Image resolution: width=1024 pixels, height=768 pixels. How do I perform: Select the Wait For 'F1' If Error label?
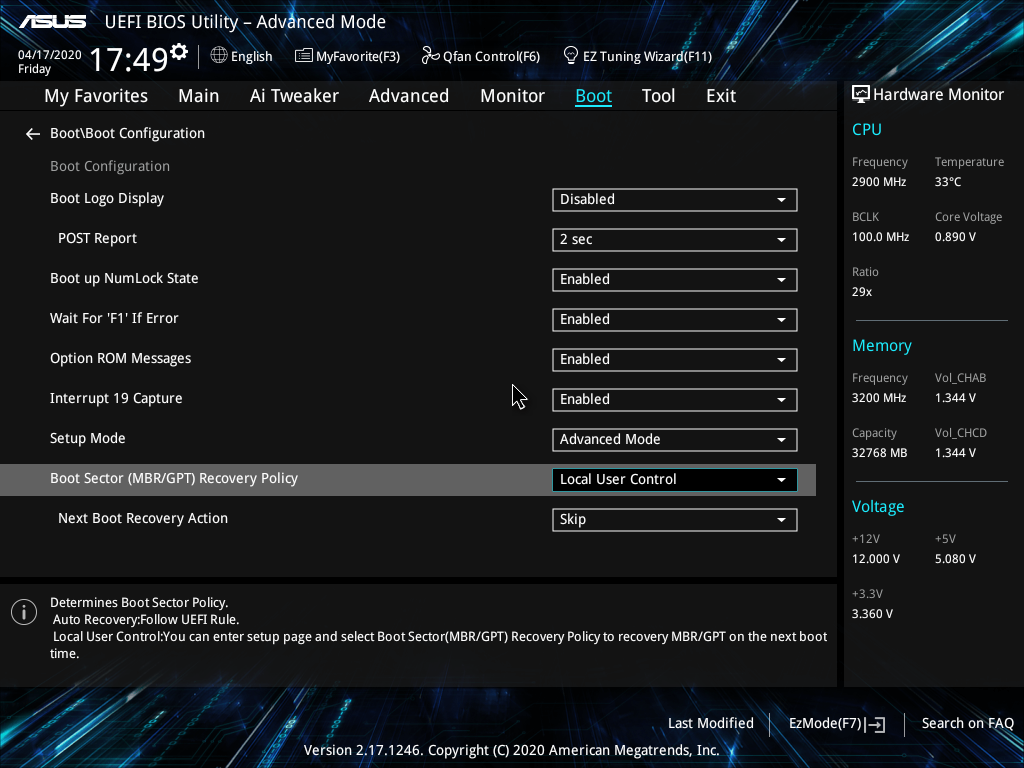point(114,318)
